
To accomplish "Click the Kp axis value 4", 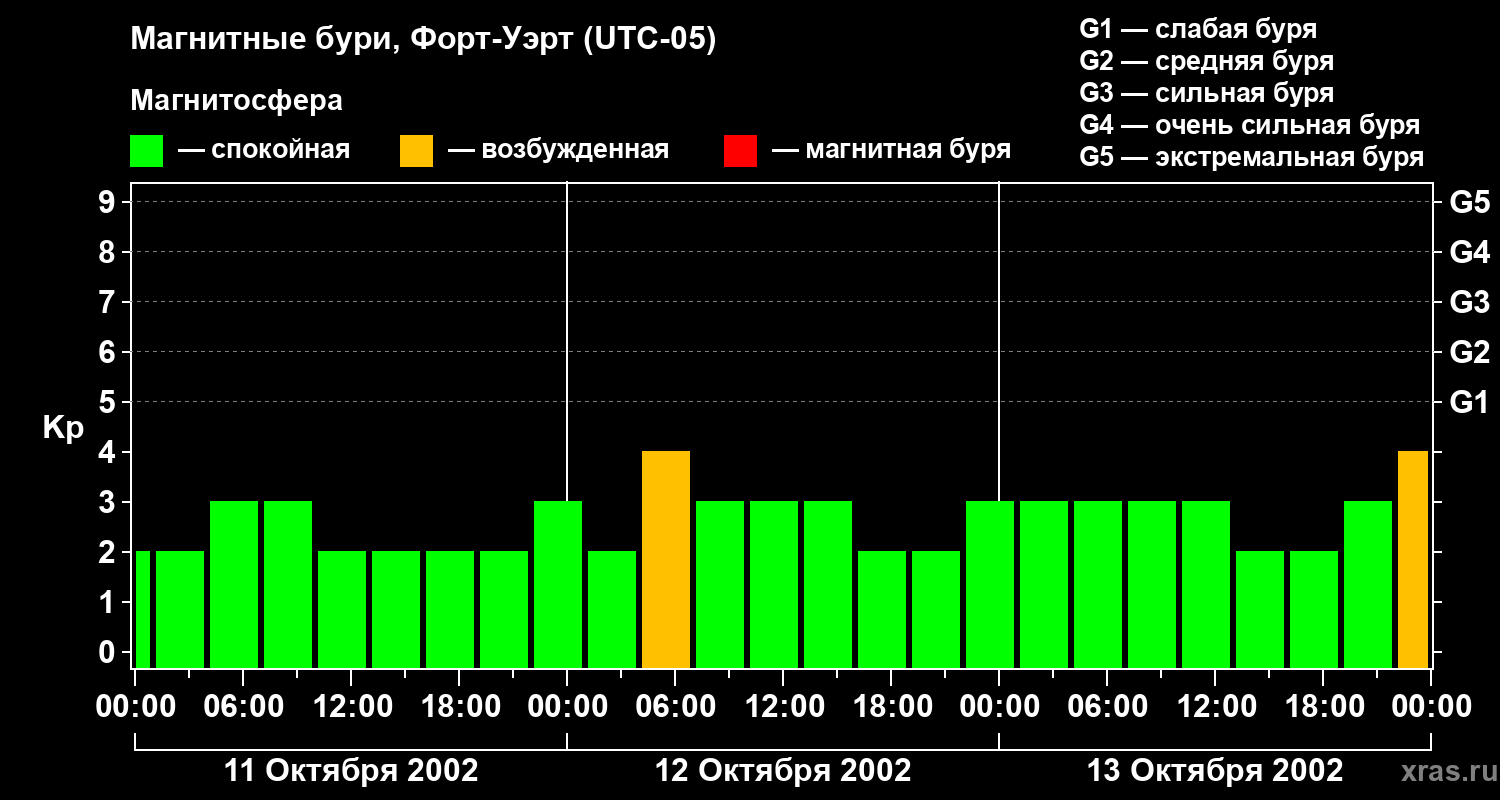I will (x=109, y=452).
